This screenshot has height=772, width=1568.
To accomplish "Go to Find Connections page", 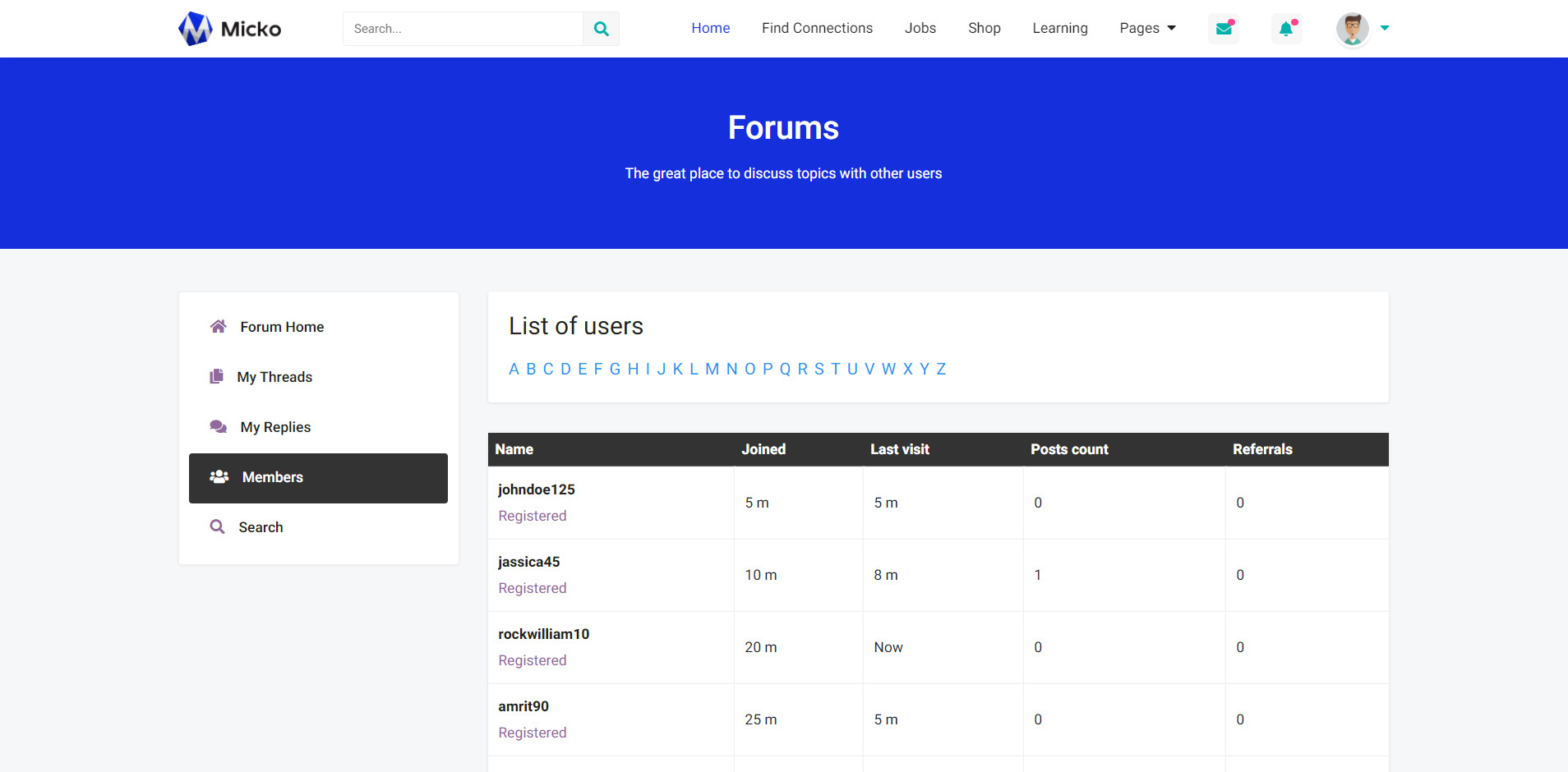I will [817, 29].
